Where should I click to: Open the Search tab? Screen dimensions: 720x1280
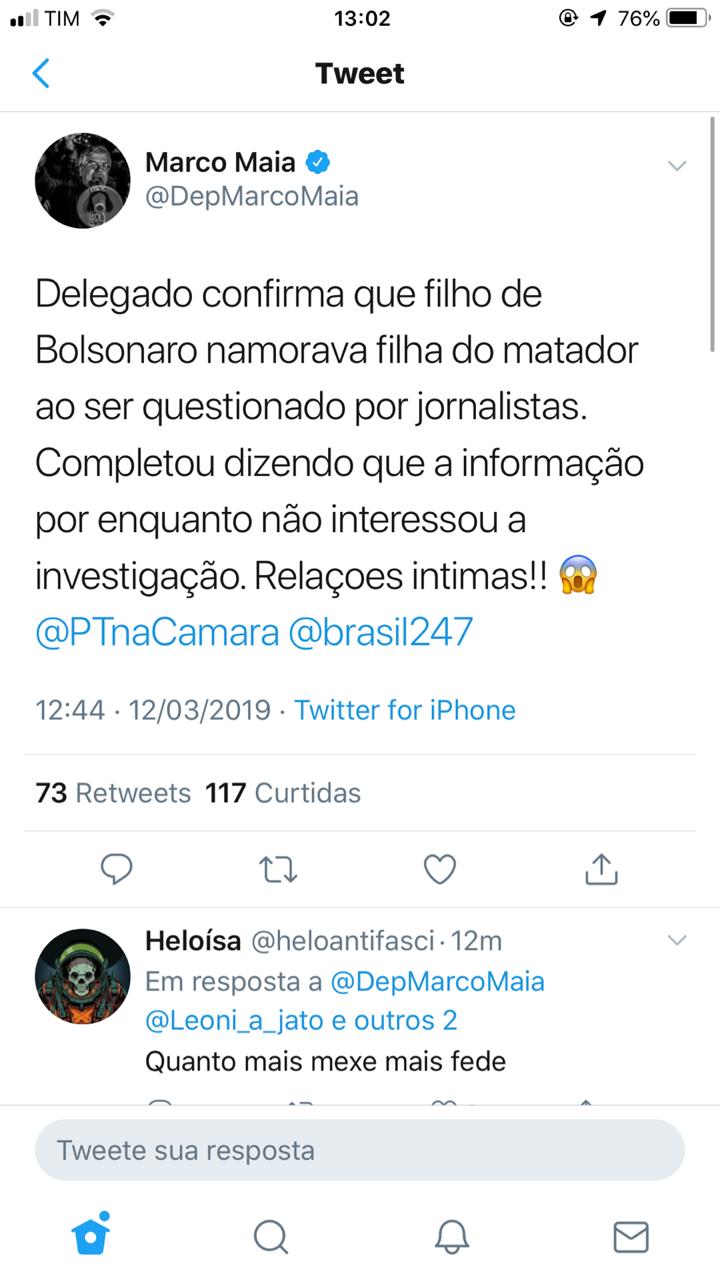point(270,1237)
